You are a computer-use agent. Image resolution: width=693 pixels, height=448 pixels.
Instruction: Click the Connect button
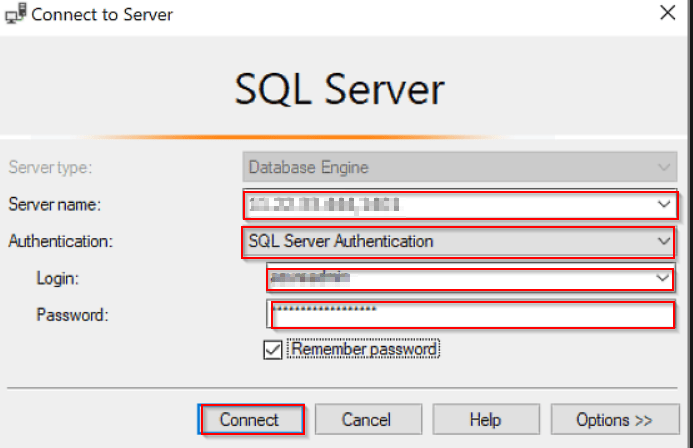tap(251, 419)
